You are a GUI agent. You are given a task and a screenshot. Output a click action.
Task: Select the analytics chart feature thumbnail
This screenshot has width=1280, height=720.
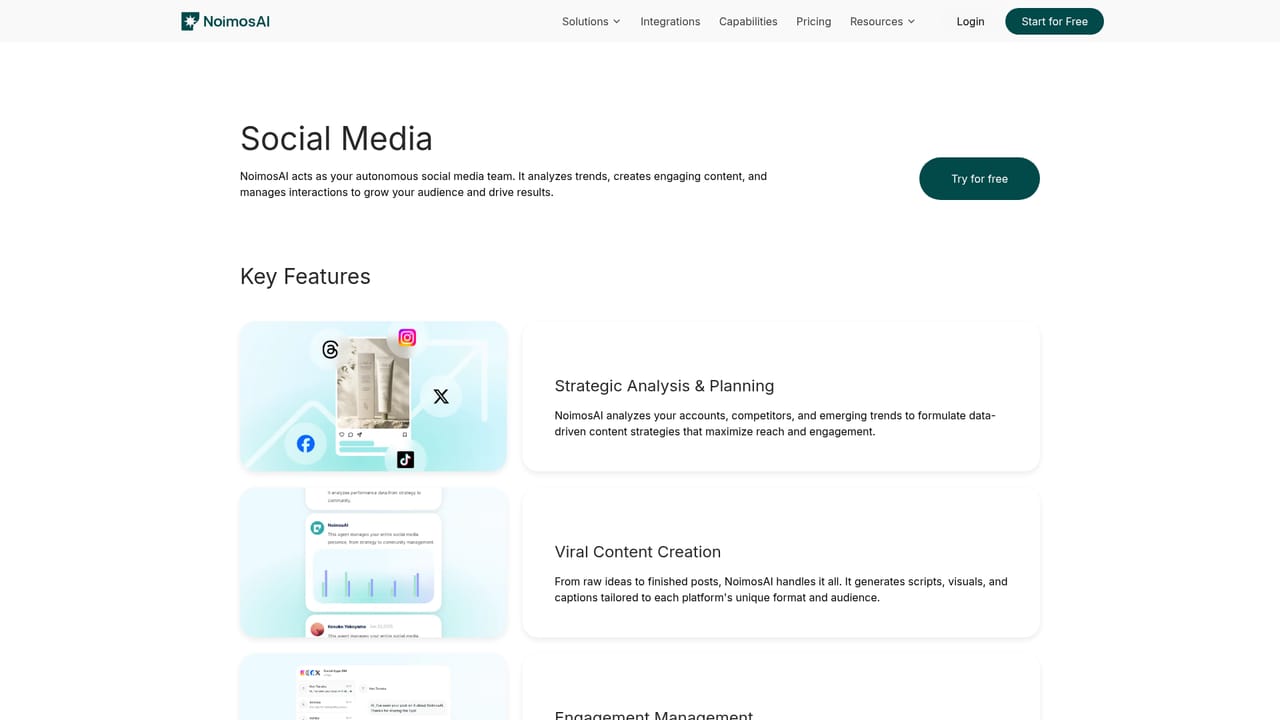[x=373, y=562]
